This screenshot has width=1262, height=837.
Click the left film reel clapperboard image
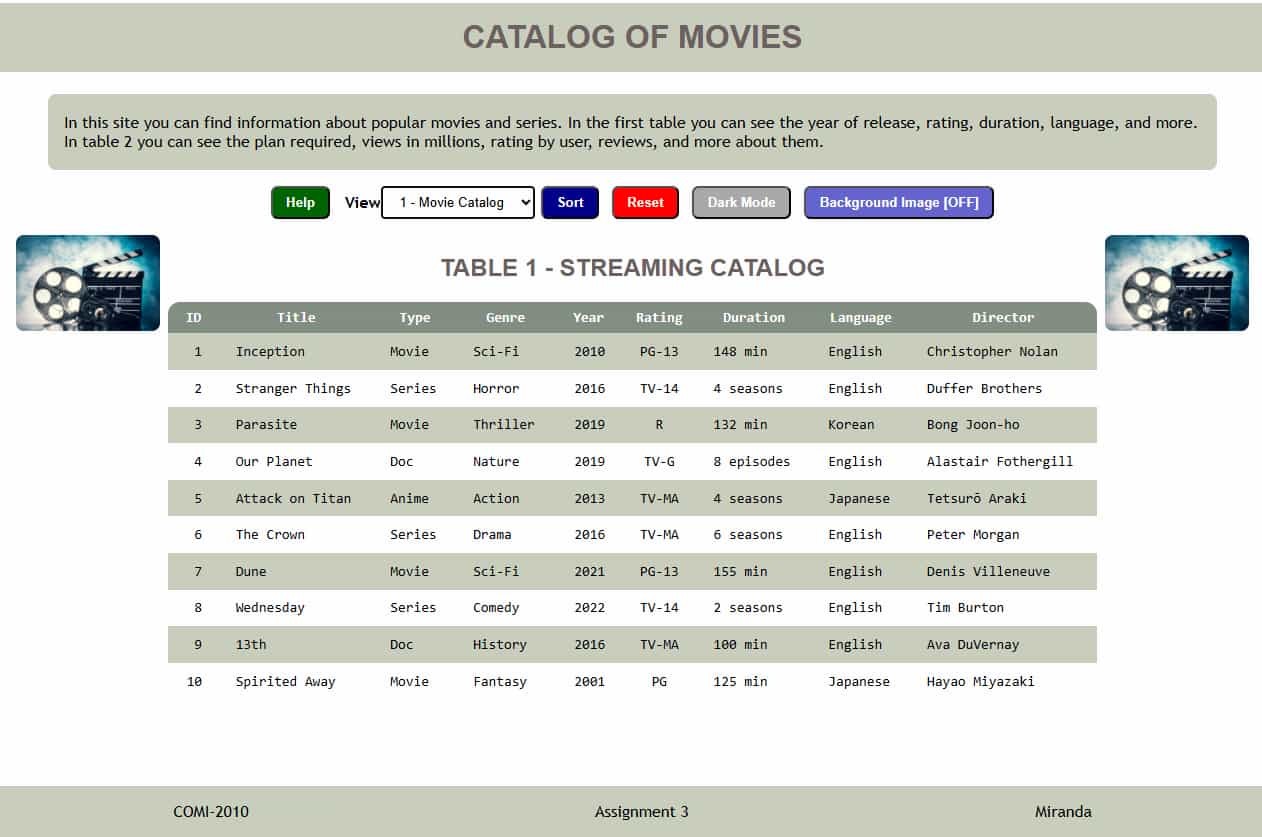(x=88, y=283)
